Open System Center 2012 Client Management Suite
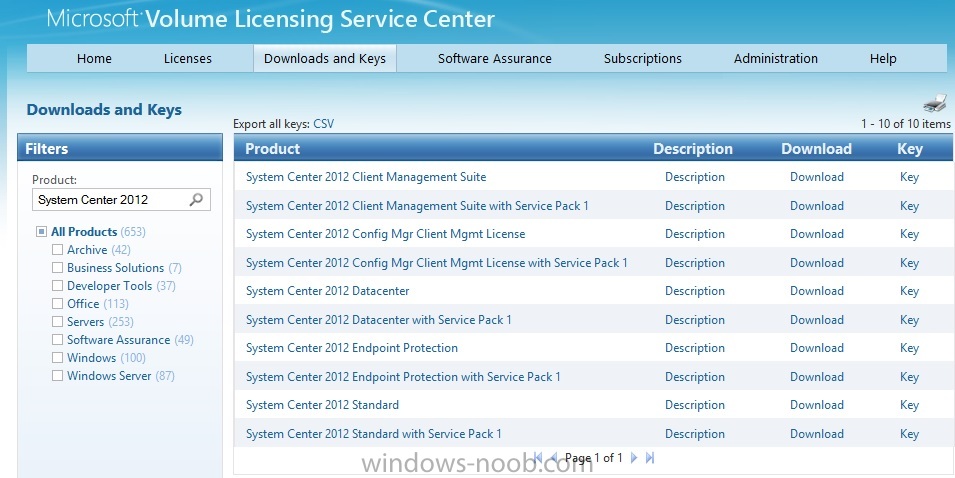Screen dimensions: 955x478 [366, 177]
